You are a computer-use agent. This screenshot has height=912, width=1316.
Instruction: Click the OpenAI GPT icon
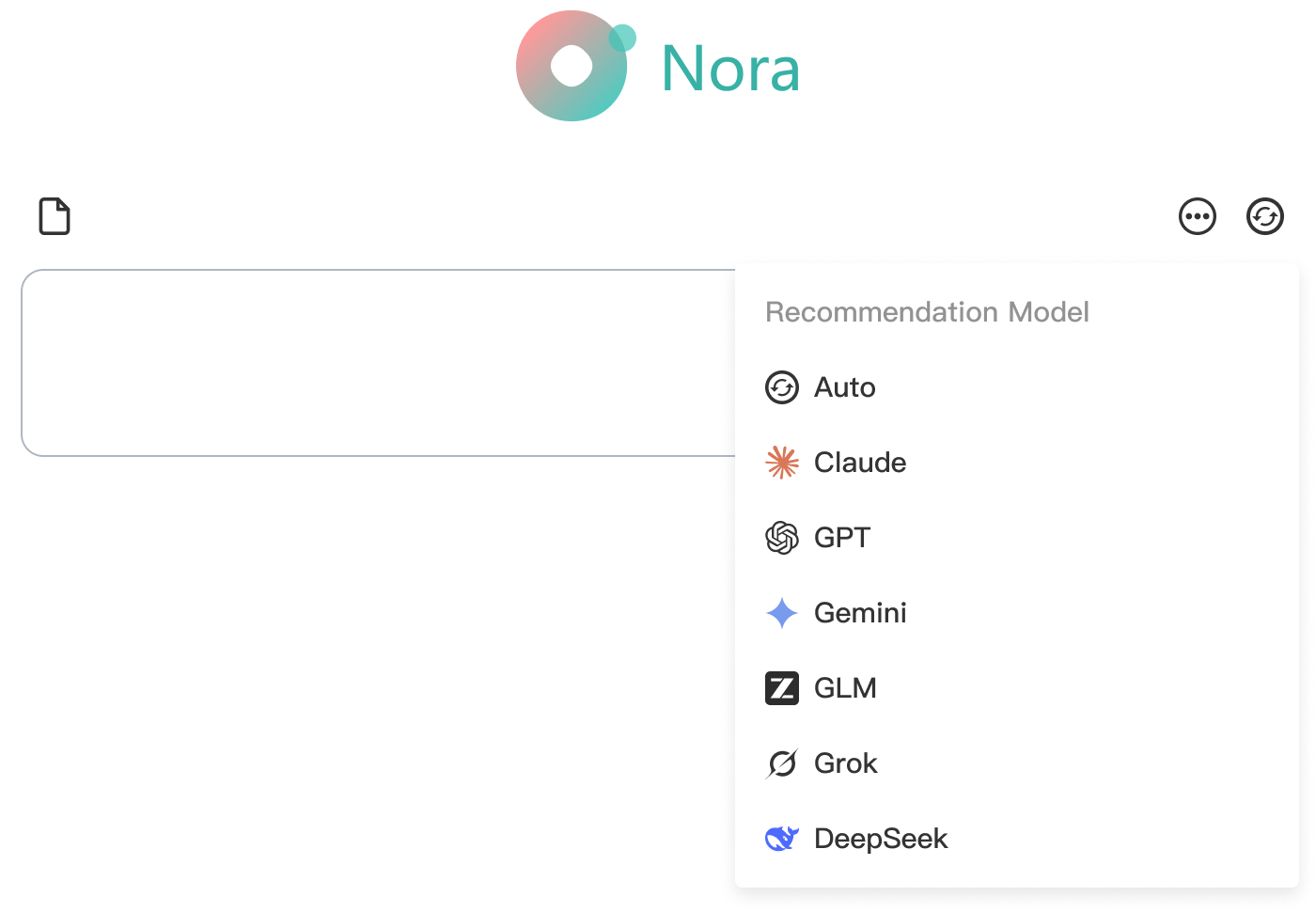tap(781, 538)
